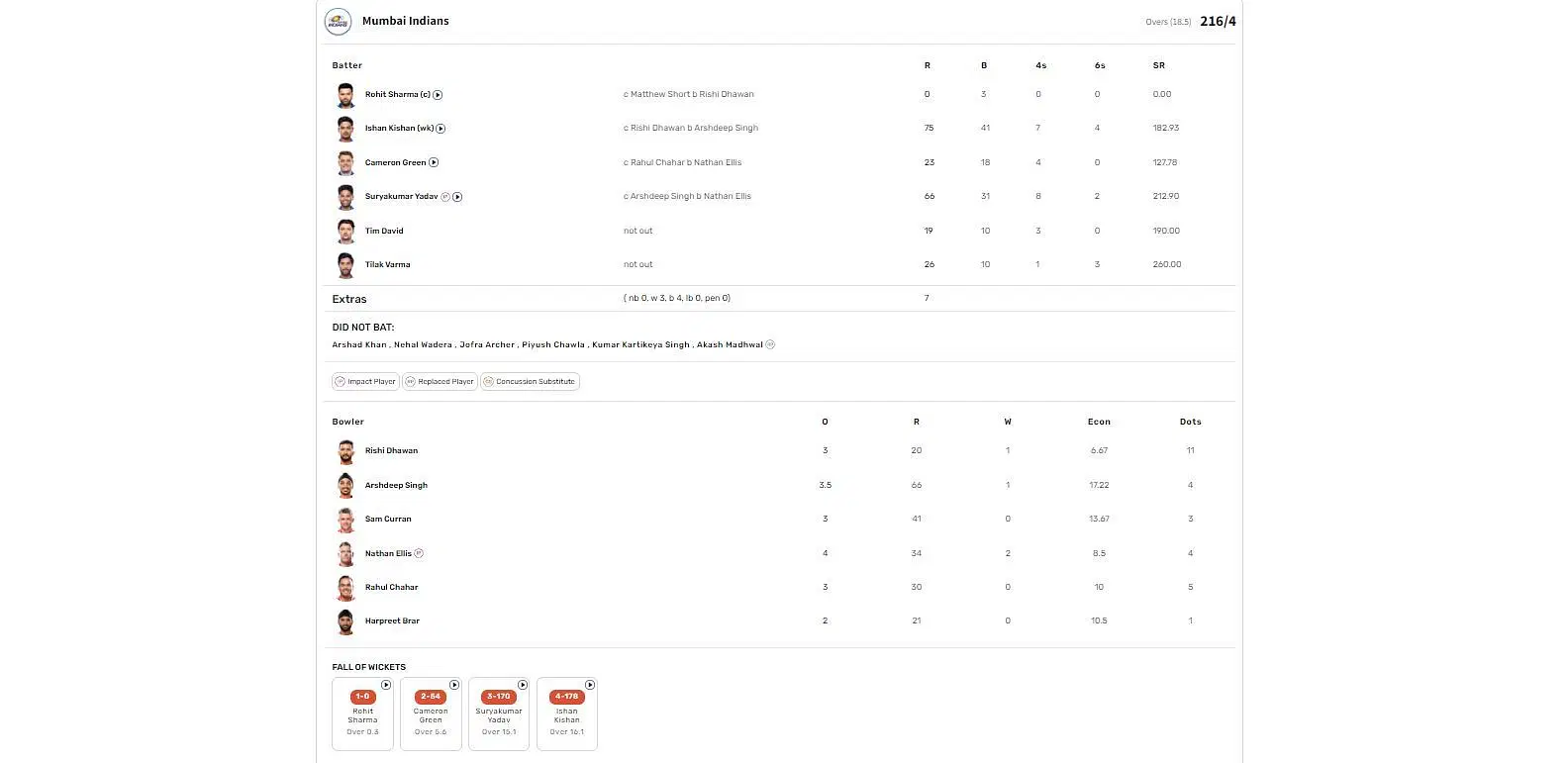Click impact player icon beside Nathan Ellis
This screenshot has height=763, width=1568.
(419, 553)
